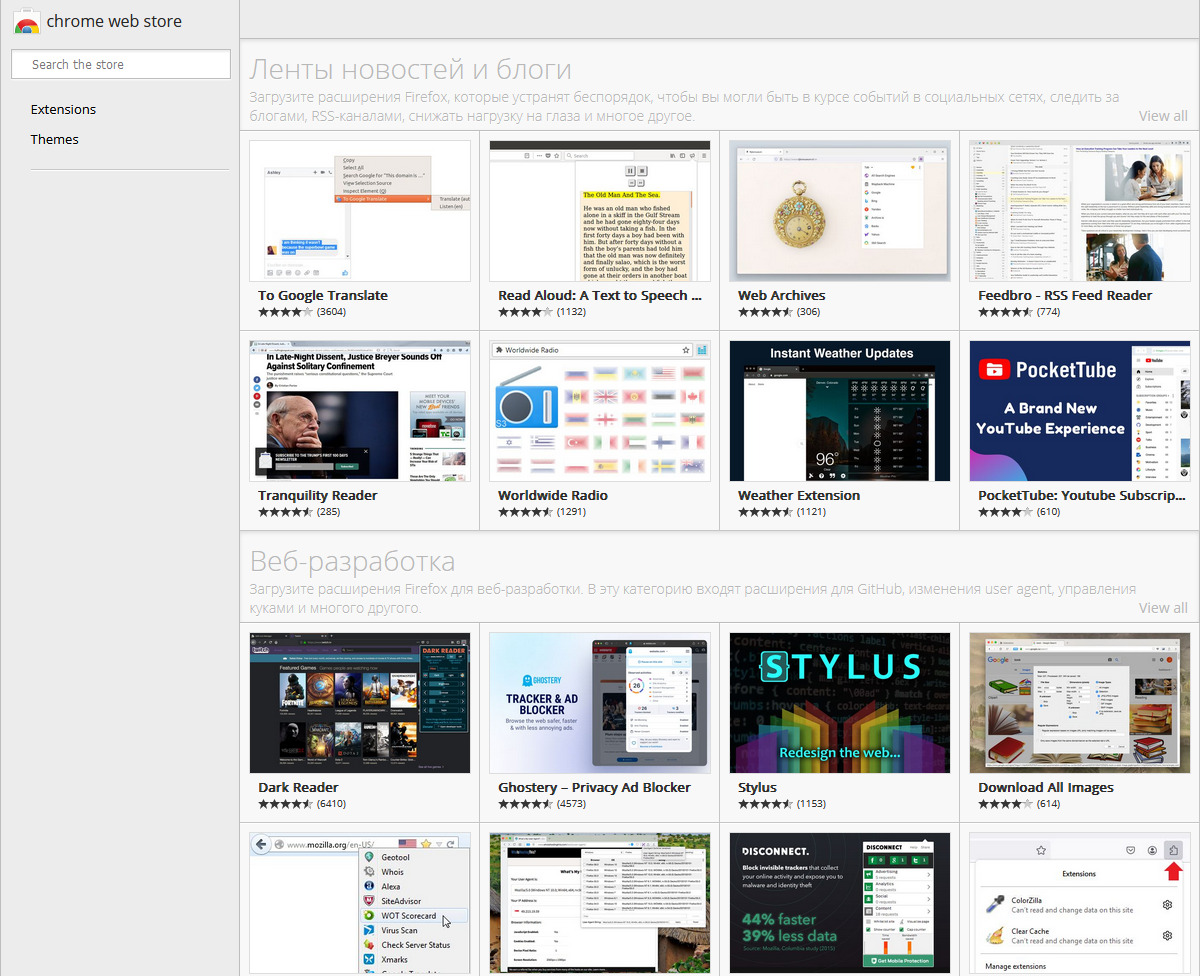Open the To Google Translate thumbnail
1200x976 pixels.
pyautogui.click(x=360, y=210)
